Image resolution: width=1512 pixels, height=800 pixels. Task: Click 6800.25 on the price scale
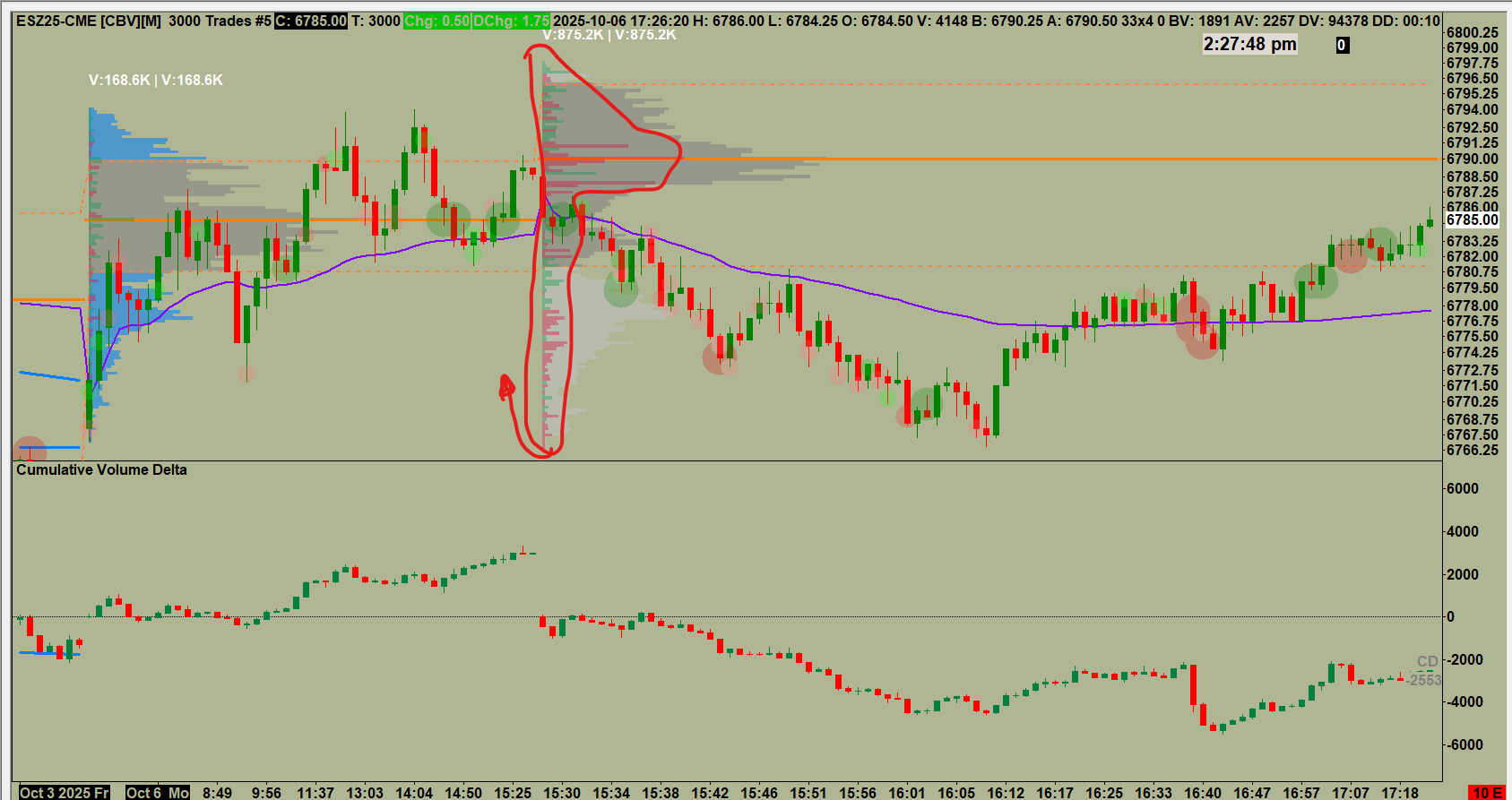[x=1472, y=32]
